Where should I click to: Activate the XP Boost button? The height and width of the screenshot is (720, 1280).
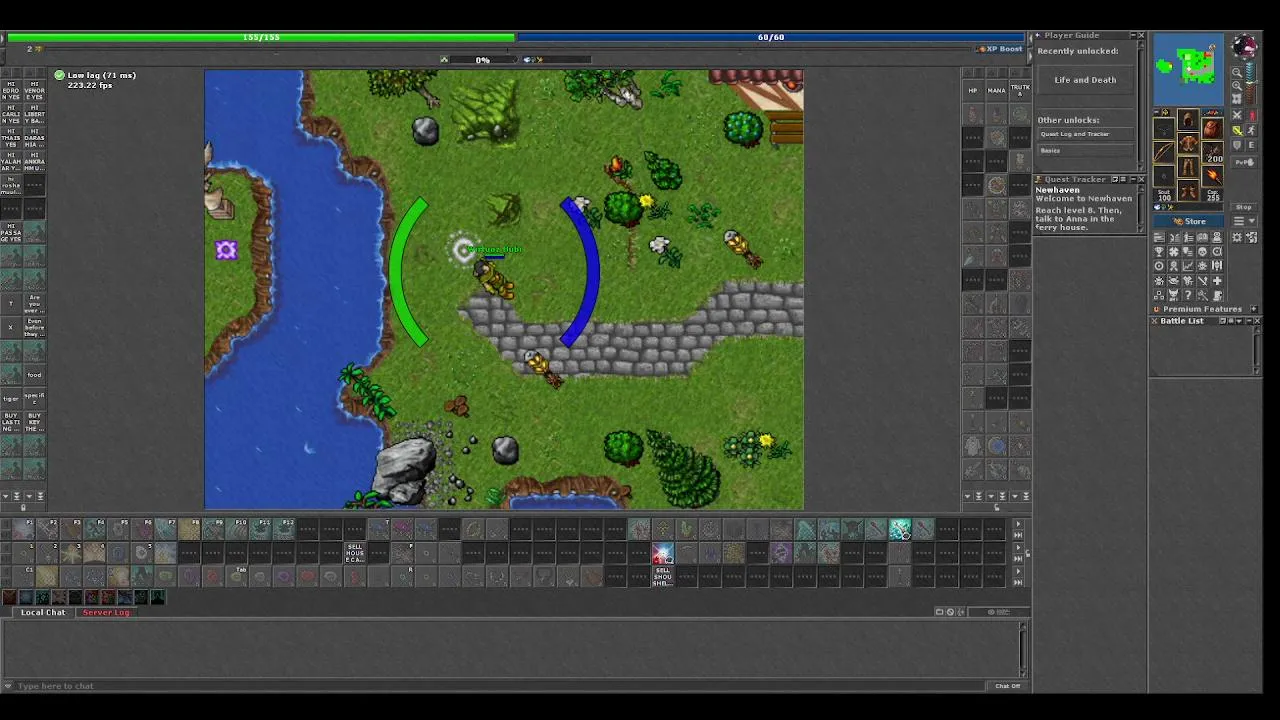pyautogui.click(x=1000, y=48)
